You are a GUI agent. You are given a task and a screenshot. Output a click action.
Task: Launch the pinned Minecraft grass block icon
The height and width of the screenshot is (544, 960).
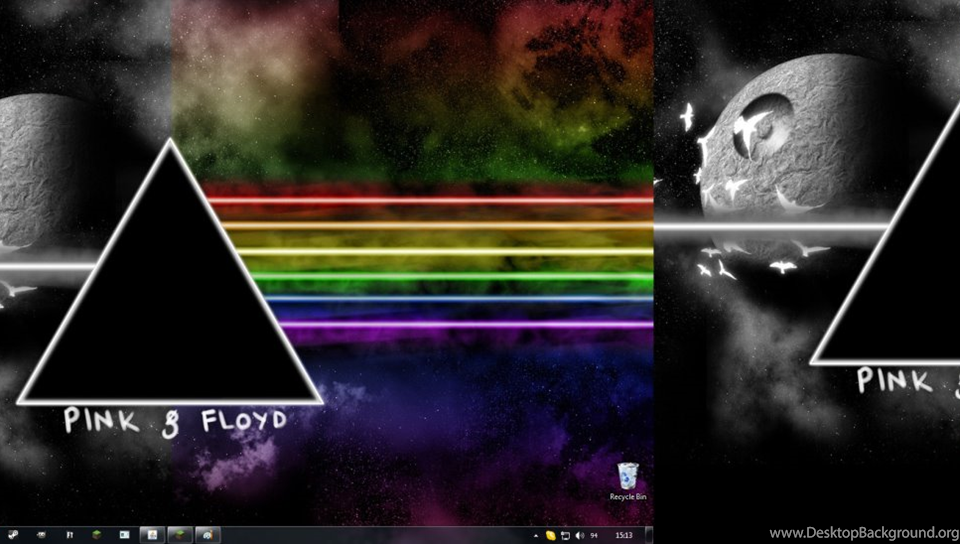pos(97,535)
